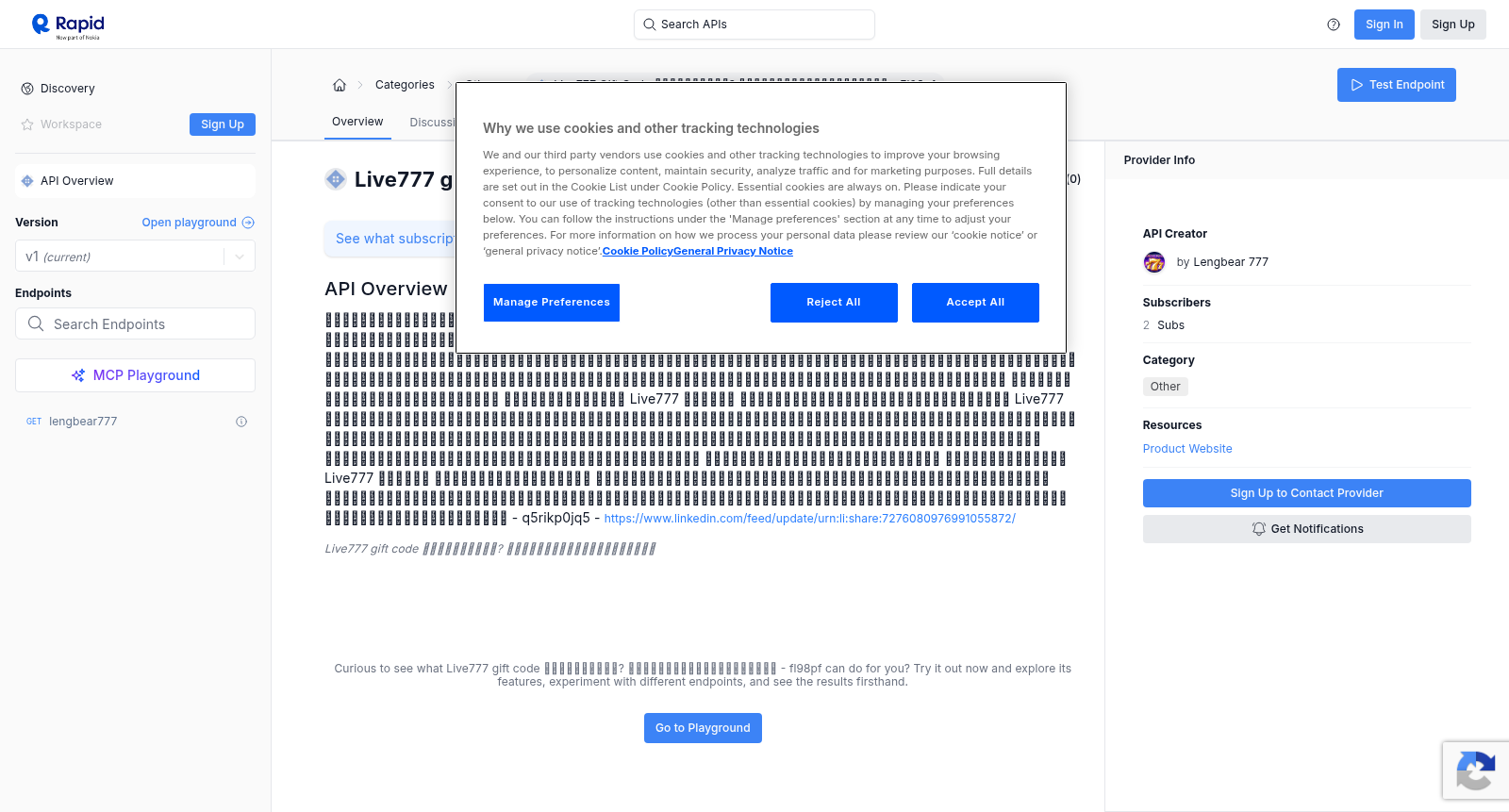The height and width of the screenshot is (812, 1509).
Task: Click the Workspace star icon
Action: [x=27, y=124]
